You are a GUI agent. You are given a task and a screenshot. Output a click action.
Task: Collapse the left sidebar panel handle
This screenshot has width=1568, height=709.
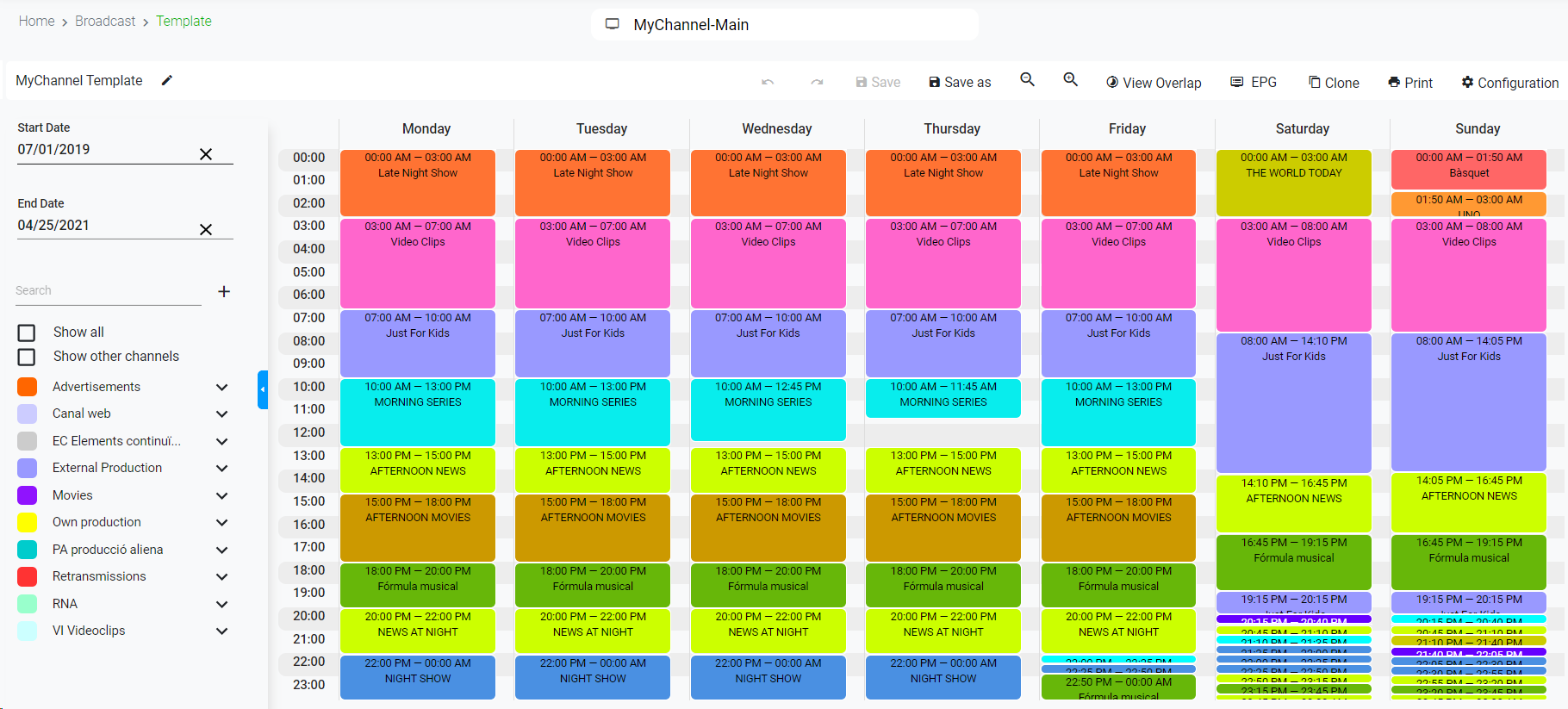[x=263, y=389]
